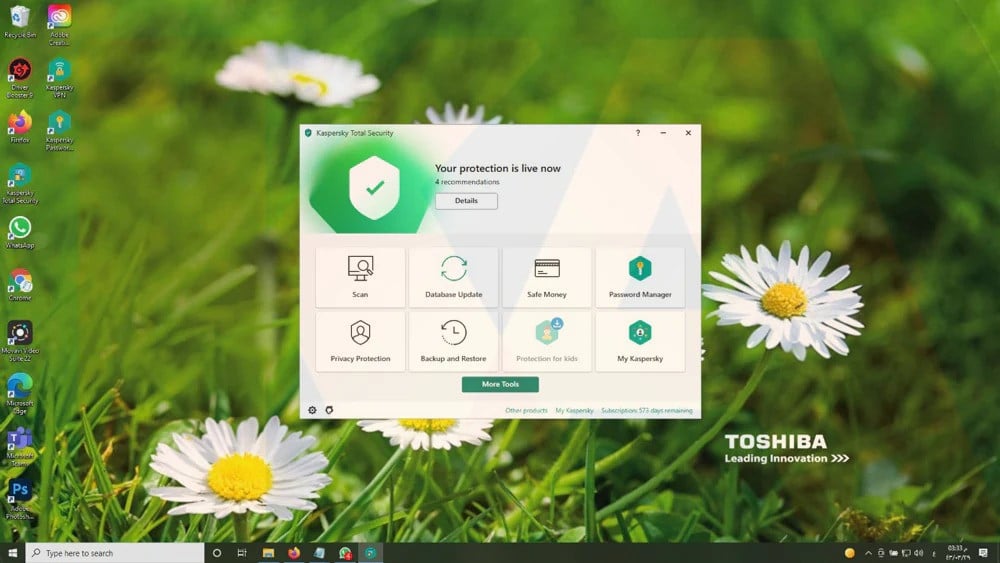Click Subscription days remaining link
The width and height of the screenshot is (1000, 563).
(647, 411)
